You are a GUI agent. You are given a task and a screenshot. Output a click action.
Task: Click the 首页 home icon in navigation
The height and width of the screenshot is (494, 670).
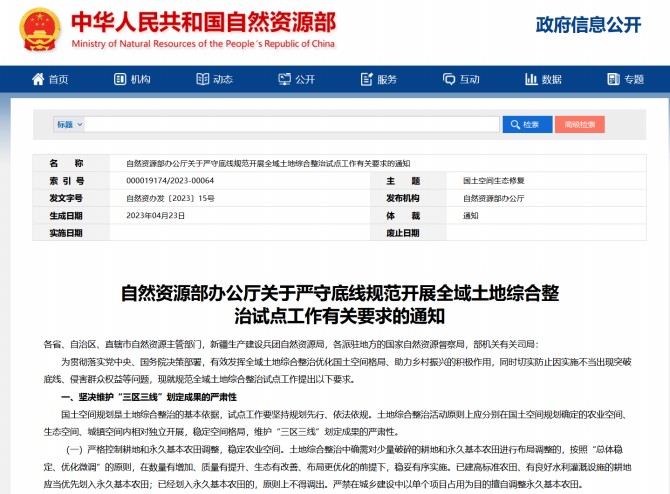tap(38, 80)
